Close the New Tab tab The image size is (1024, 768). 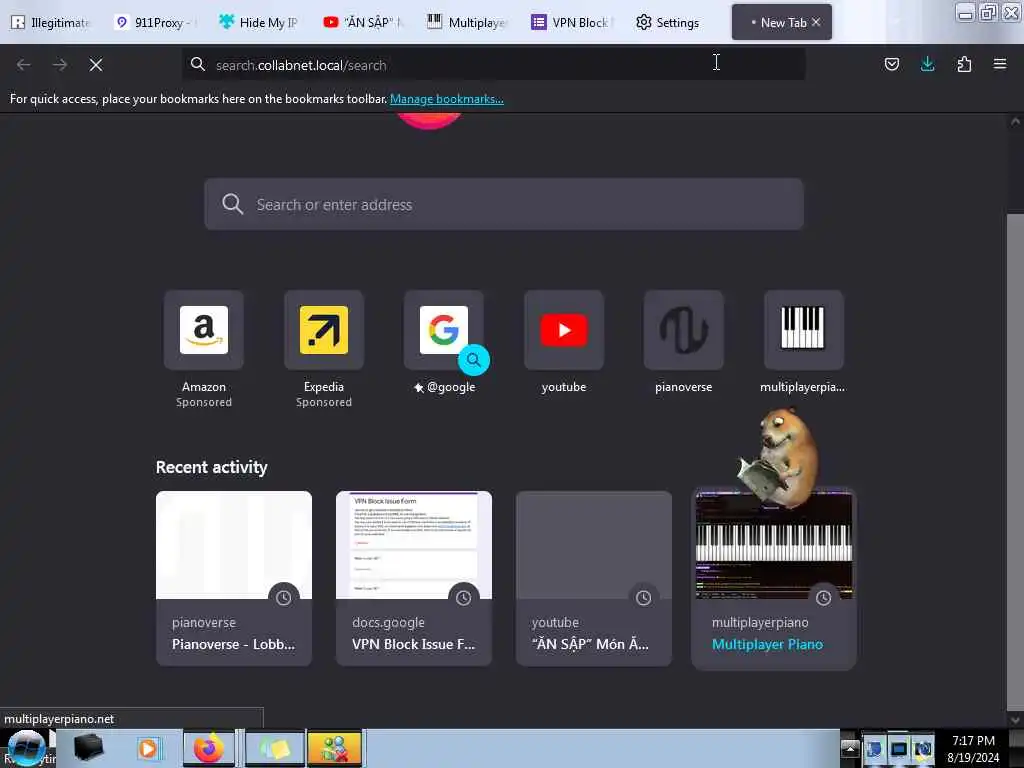[816, 22]
